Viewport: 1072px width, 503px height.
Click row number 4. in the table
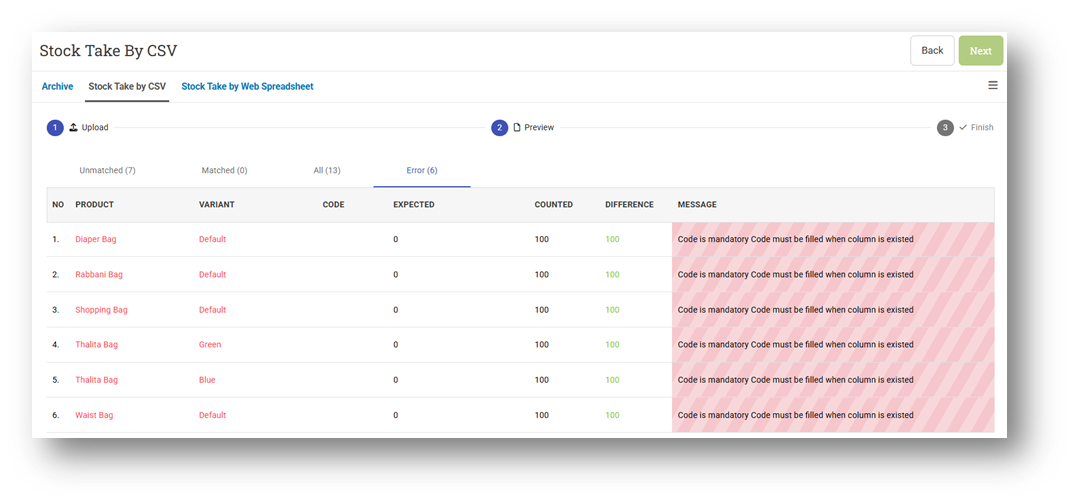pos(56,344)
